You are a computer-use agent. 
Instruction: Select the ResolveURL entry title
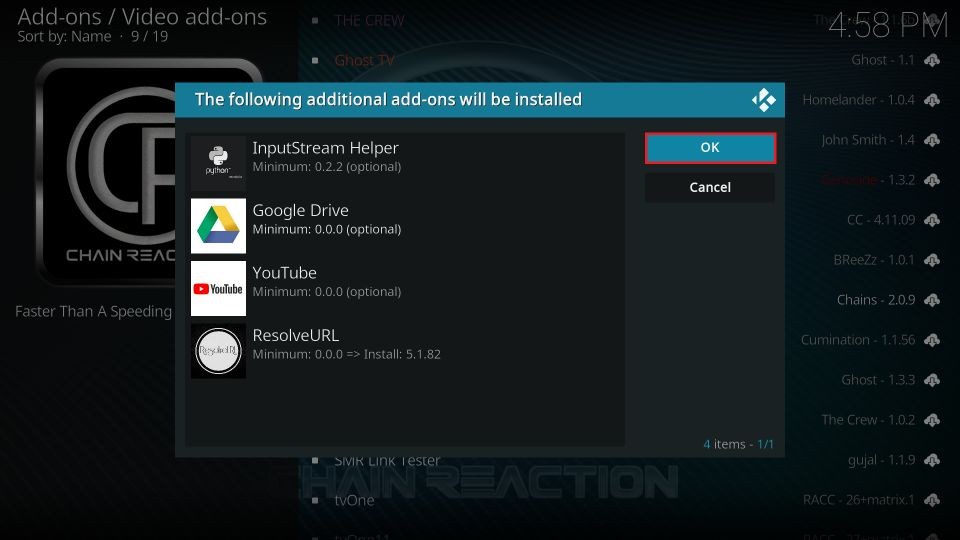[296, 336]
